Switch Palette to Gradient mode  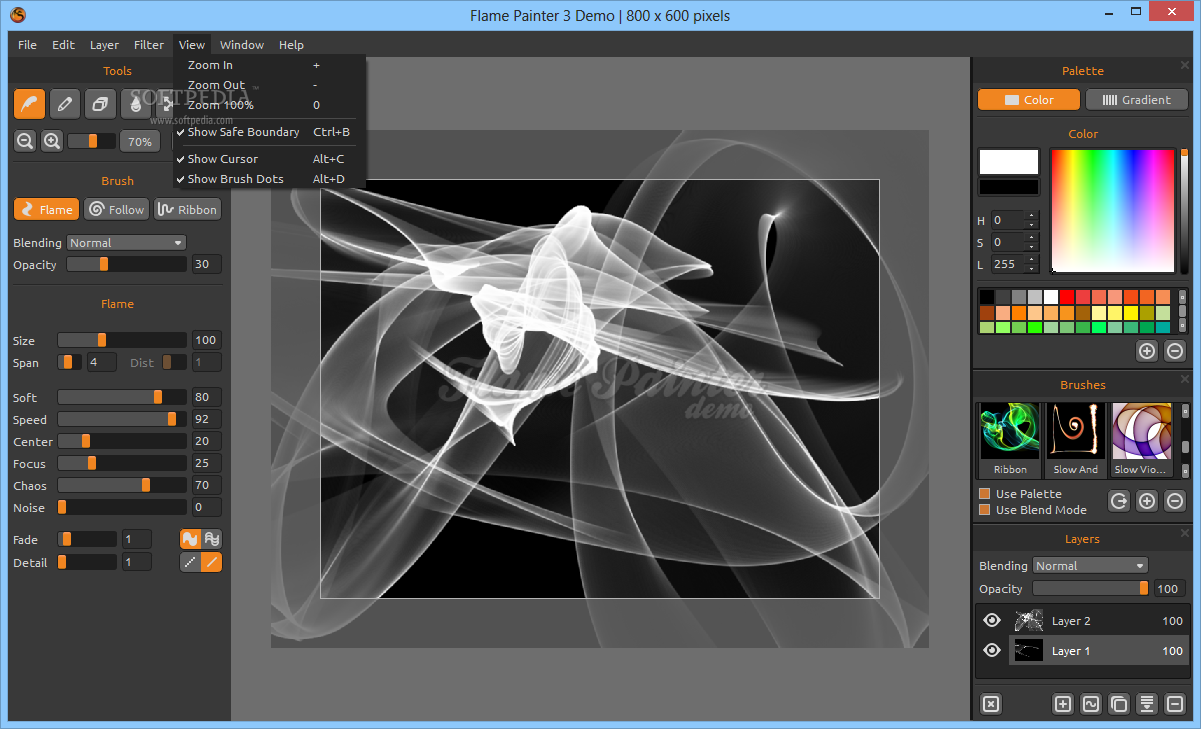pyautogui.click(x=1136, y=100)
